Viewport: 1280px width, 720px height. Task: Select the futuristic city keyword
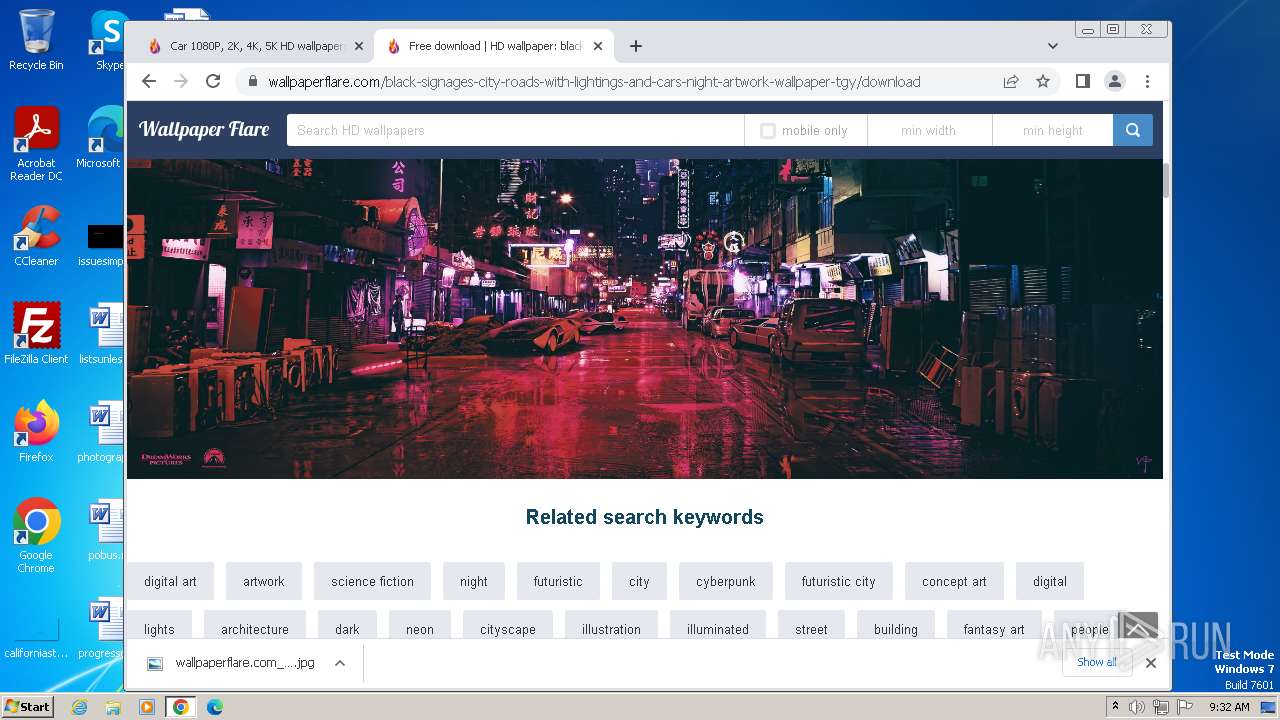coord(838,581)
